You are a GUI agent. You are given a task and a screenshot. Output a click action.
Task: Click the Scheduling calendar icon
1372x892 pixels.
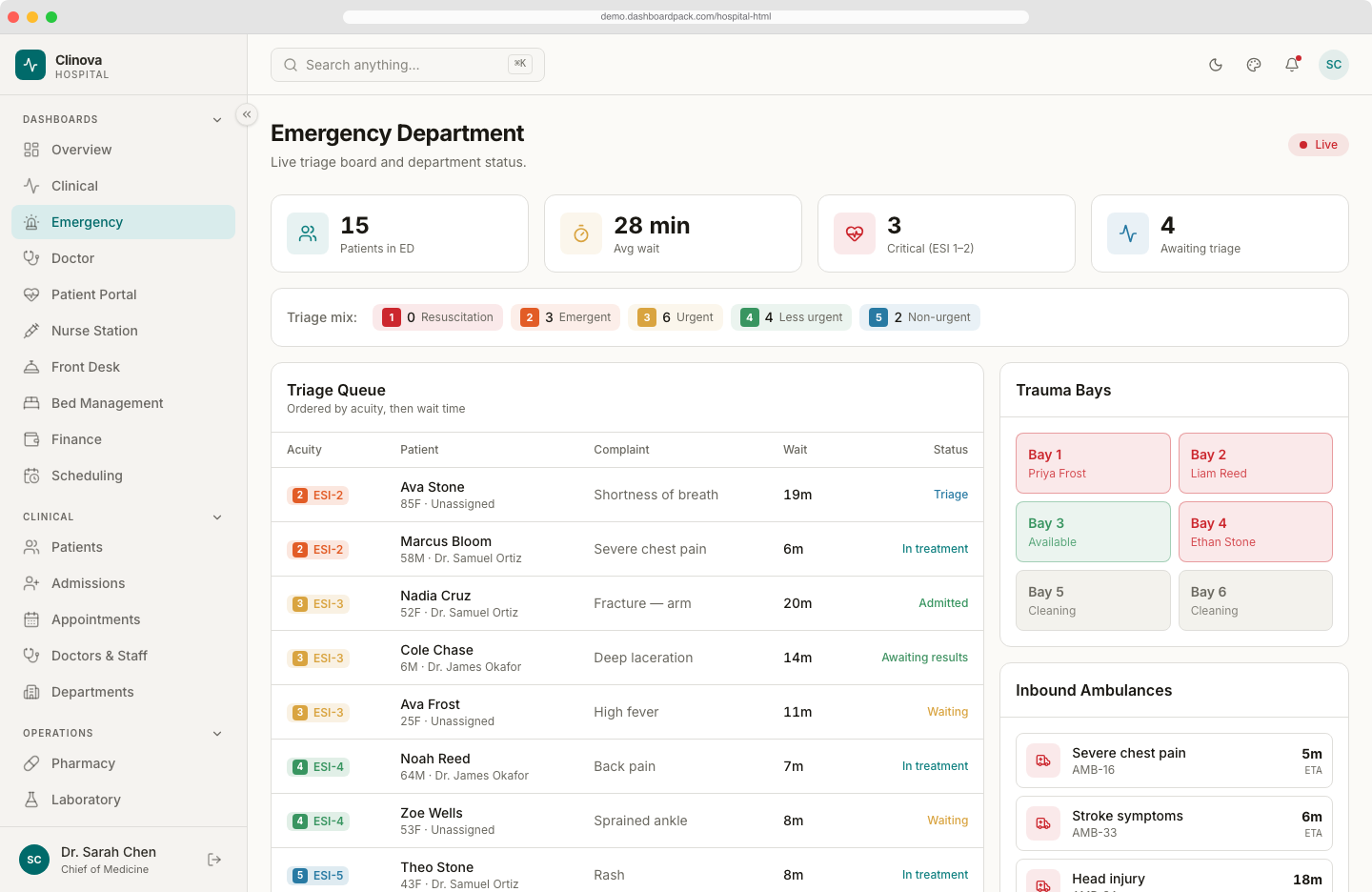coord(31,476)
